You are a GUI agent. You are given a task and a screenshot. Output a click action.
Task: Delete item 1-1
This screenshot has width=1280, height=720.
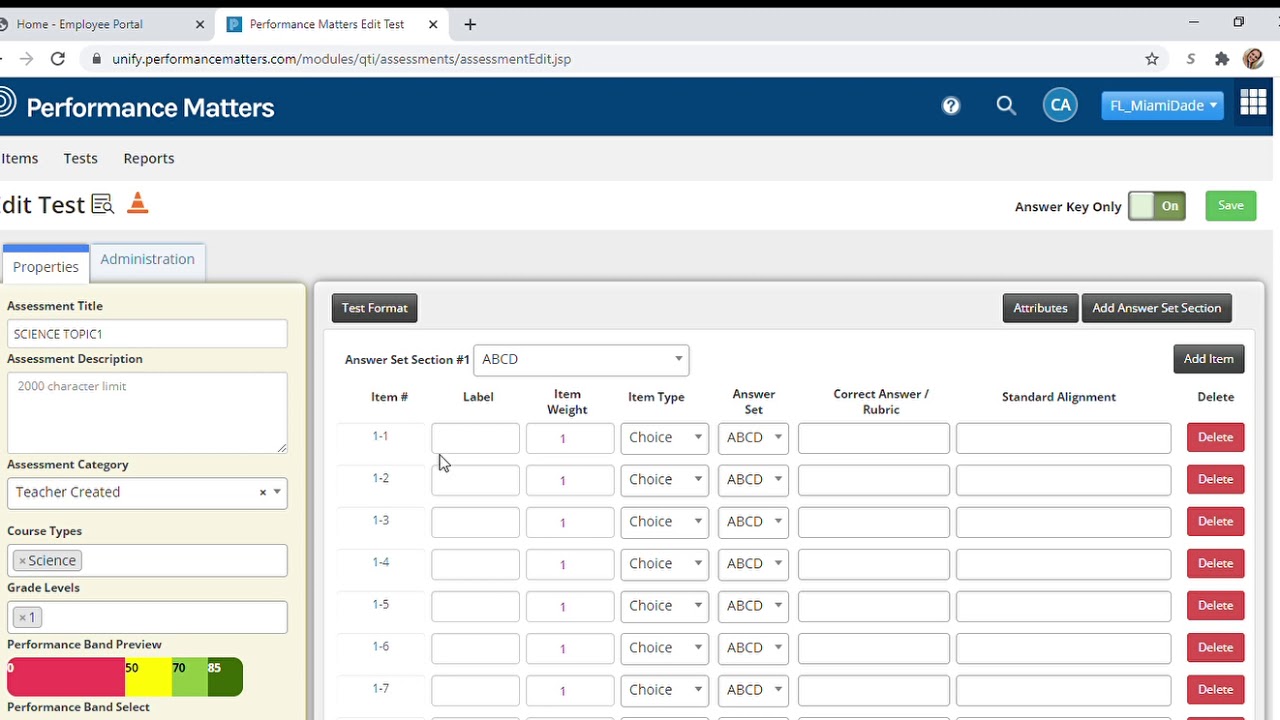pos(1215,437)
